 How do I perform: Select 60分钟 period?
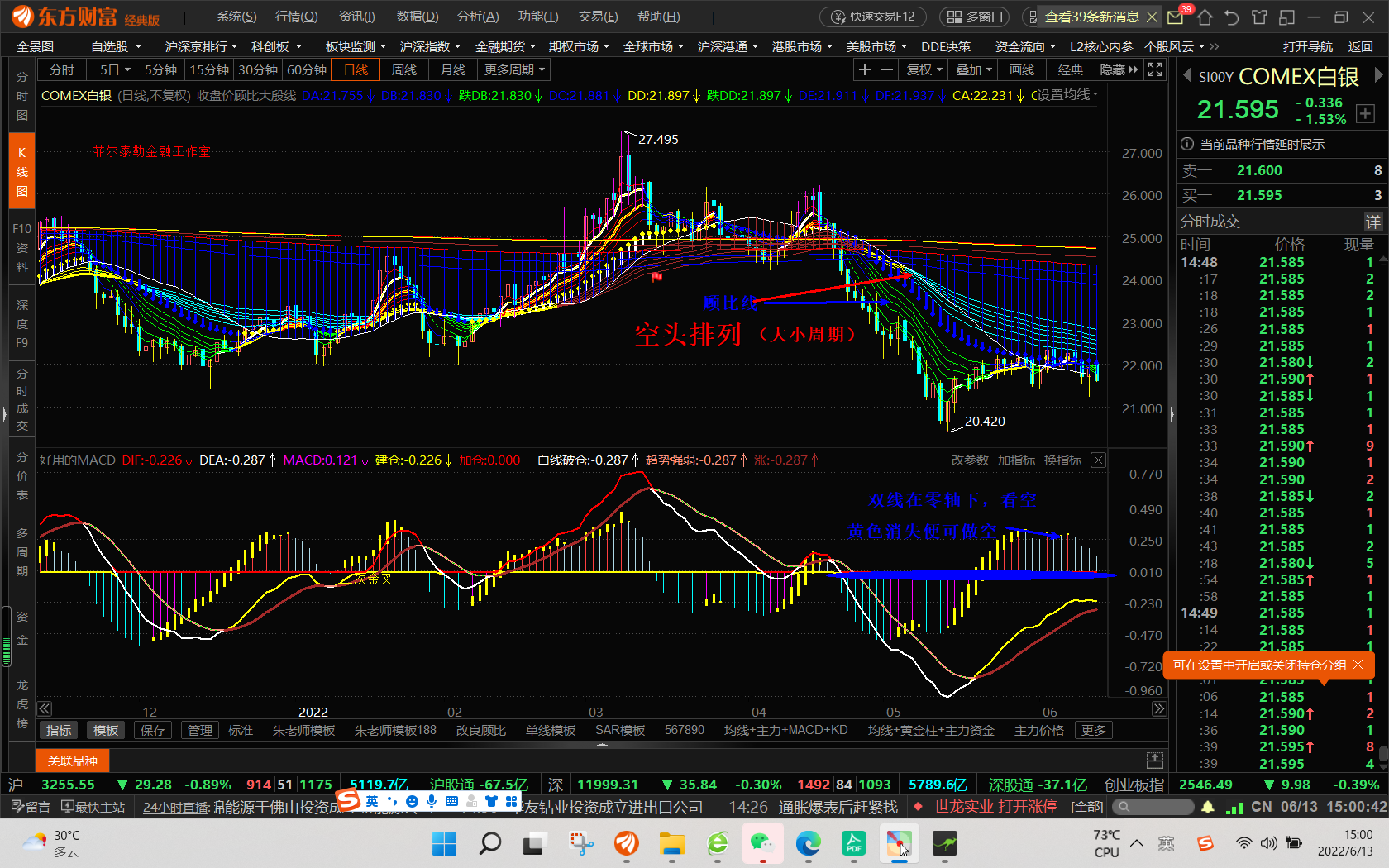pos(307,70)
